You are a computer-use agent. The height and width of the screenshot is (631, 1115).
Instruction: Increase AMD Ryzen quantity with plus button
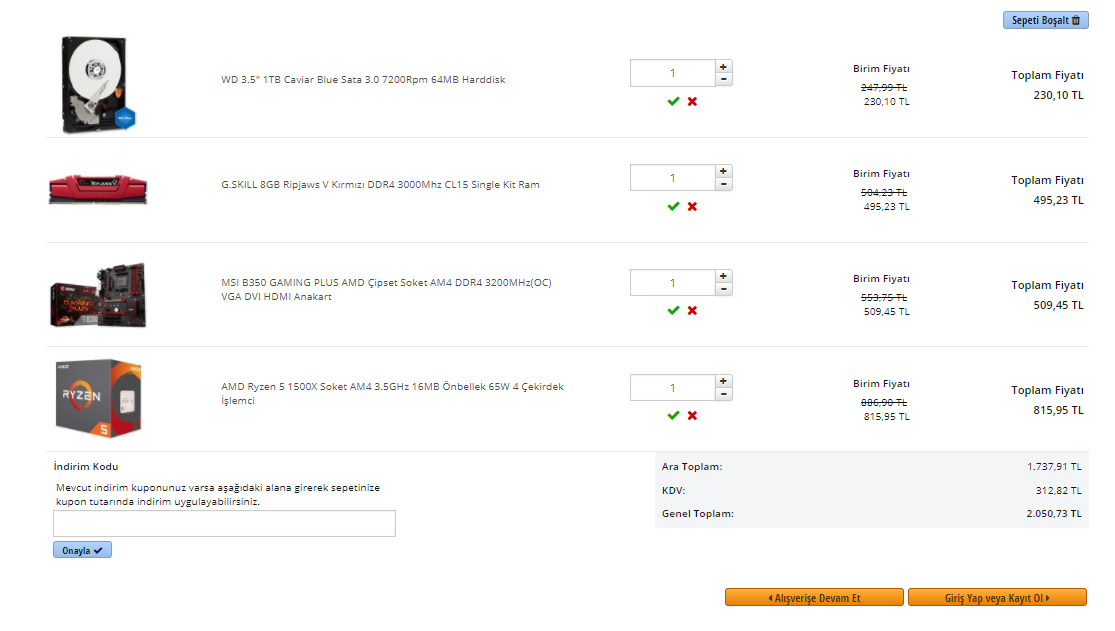723,381
